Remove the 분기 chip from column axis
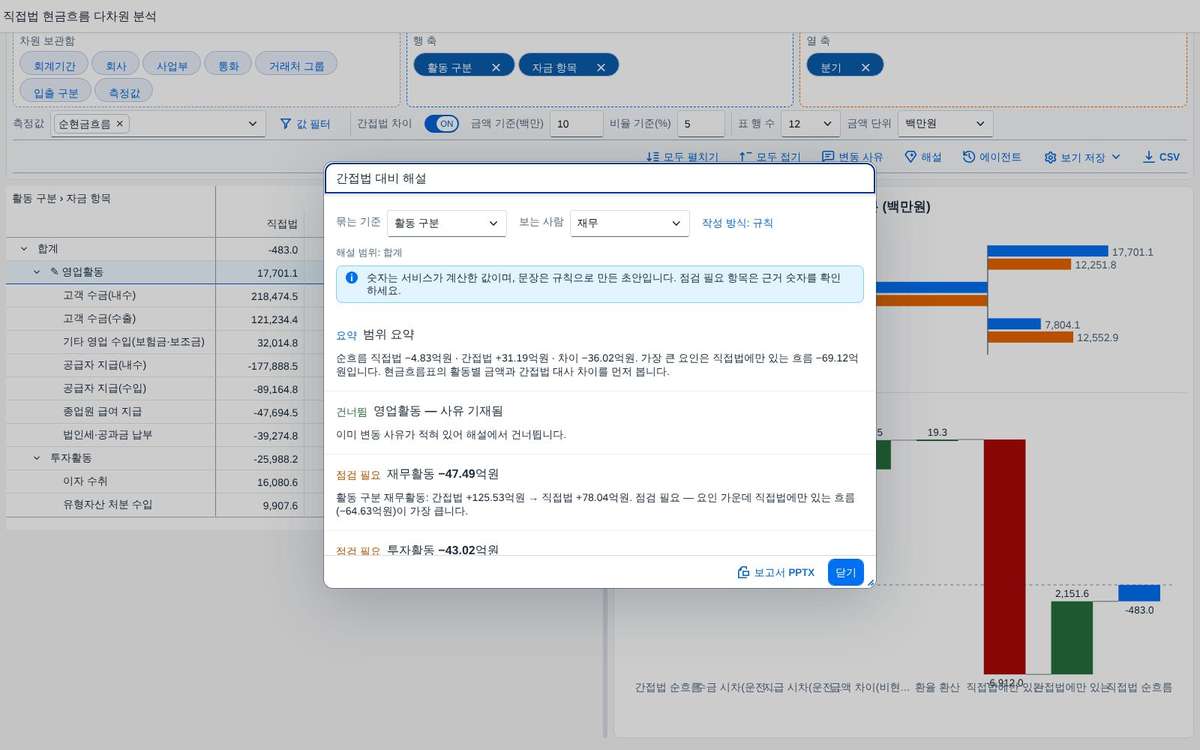 coord(865,67)
